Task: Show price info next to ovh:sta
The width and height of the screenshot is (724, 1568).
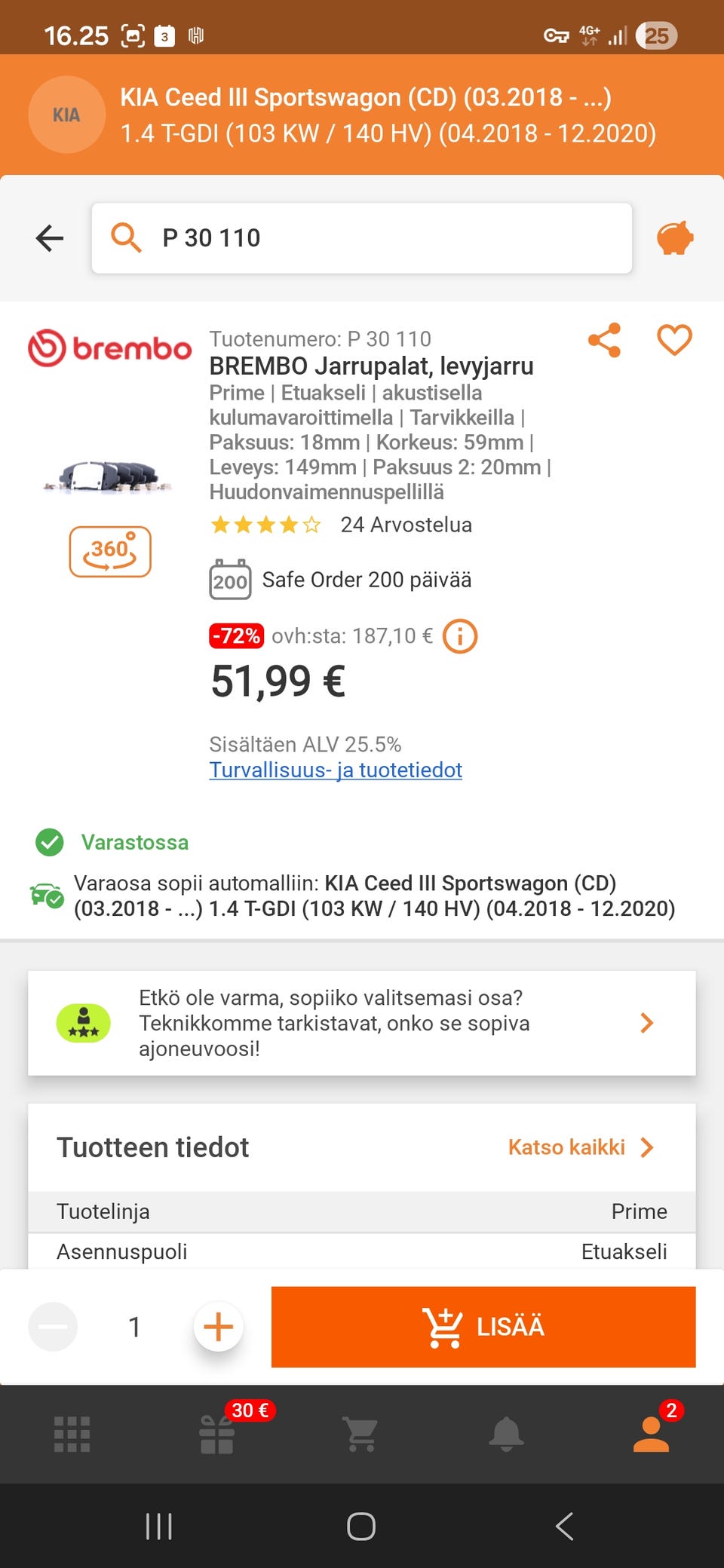Action: coord(459,636)
